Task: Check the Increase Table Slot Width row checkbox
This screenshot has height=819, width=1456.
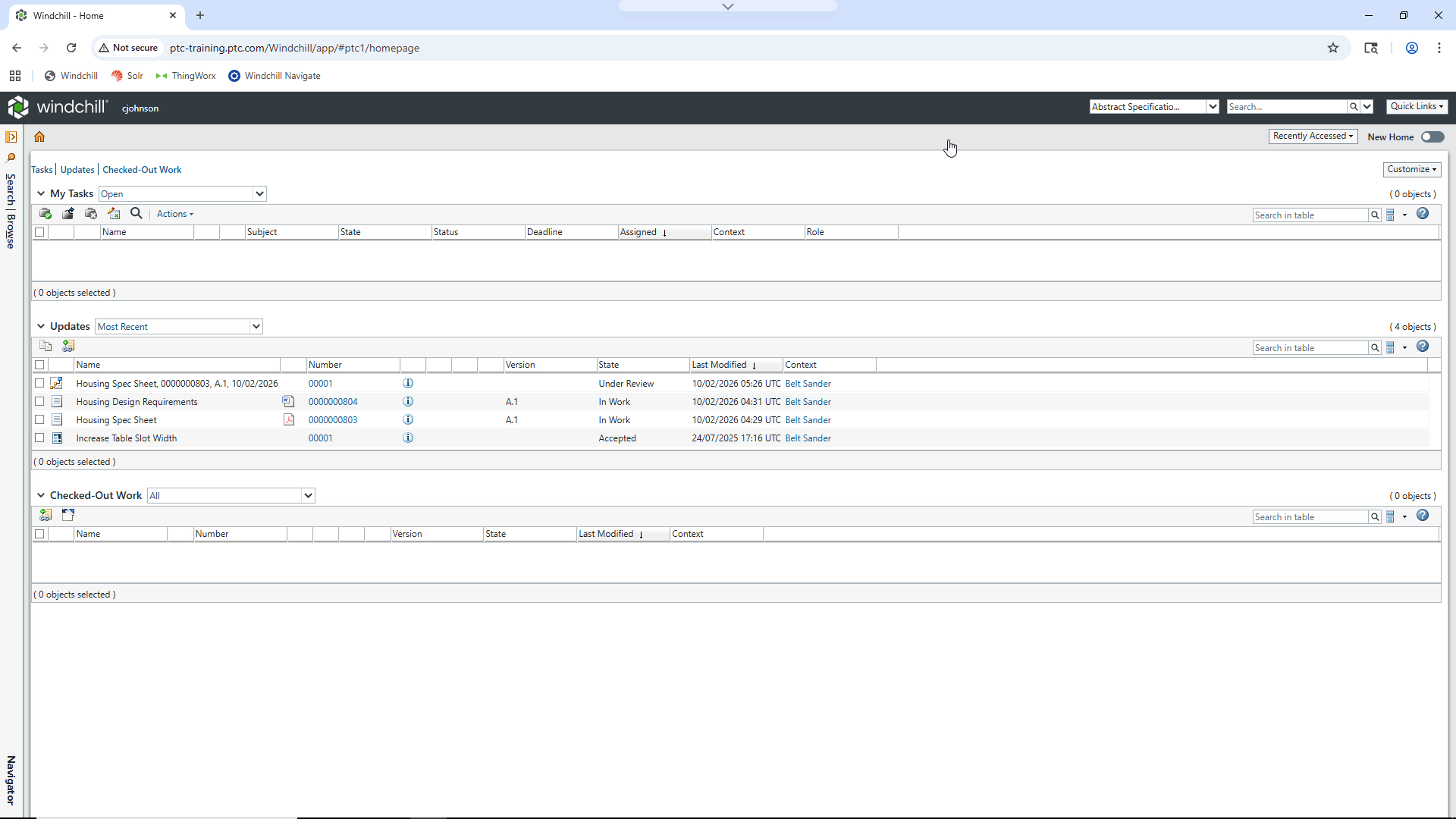Action: (x=39, y=438)
